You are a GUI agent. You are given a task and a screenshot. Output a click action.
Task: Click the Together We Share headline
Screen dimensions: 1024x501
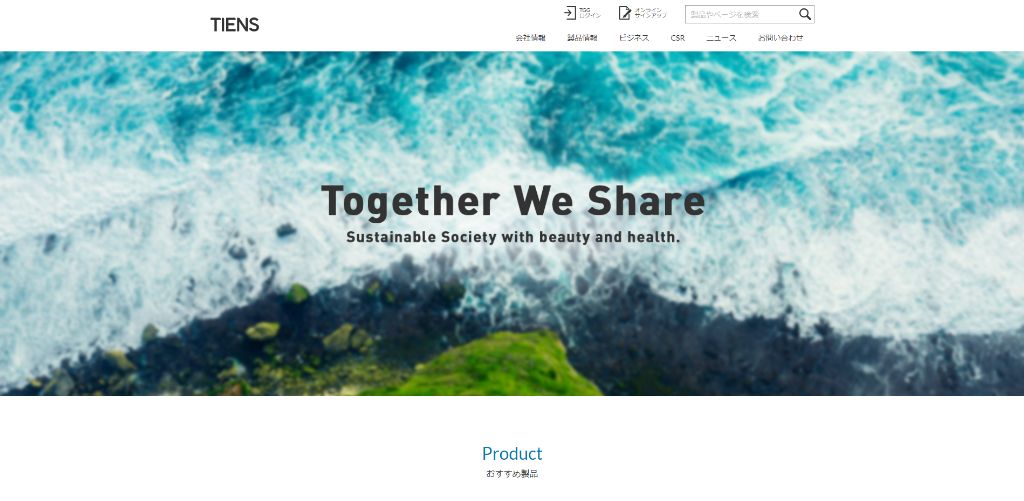click(x=513, y=201)
